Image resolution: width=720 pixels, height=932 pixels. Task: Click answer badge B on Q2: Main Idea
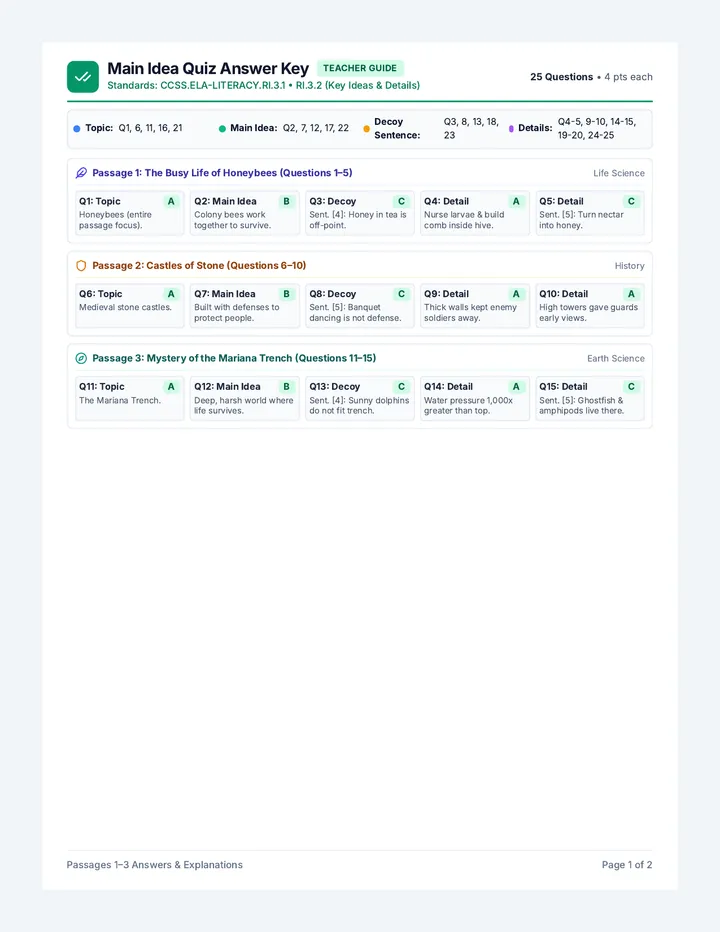tap(286, 201)
